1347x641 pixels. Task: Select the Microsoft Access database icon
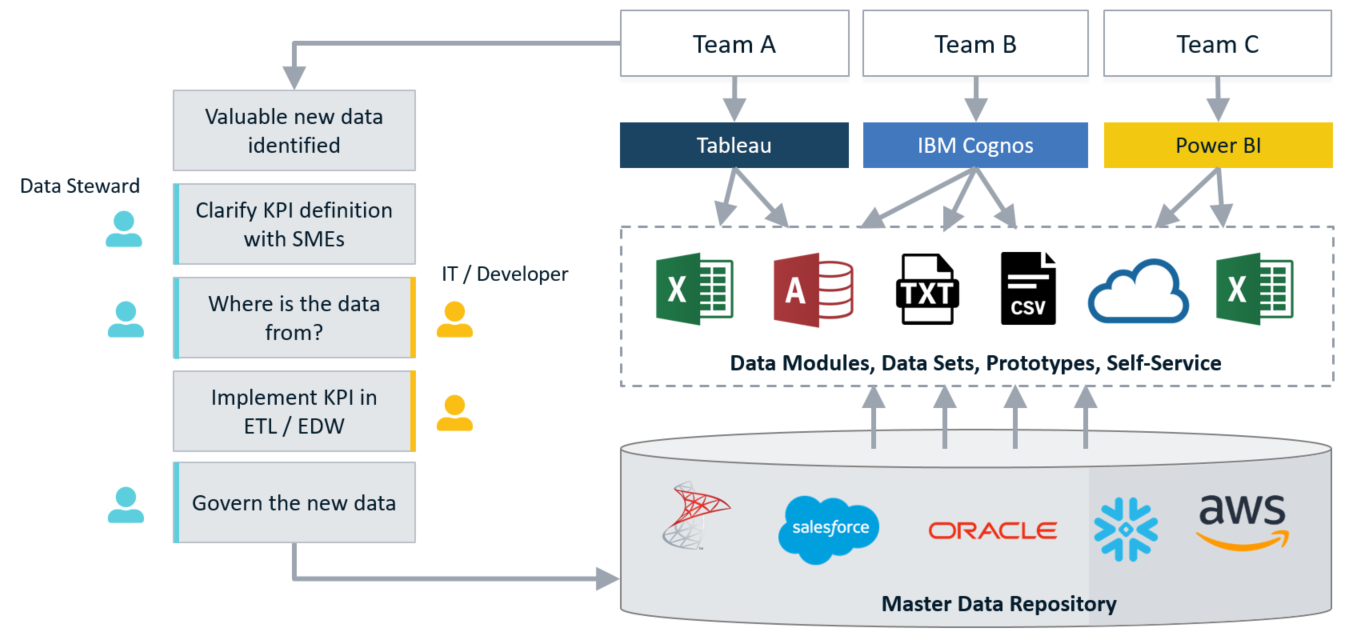[813, 290]
